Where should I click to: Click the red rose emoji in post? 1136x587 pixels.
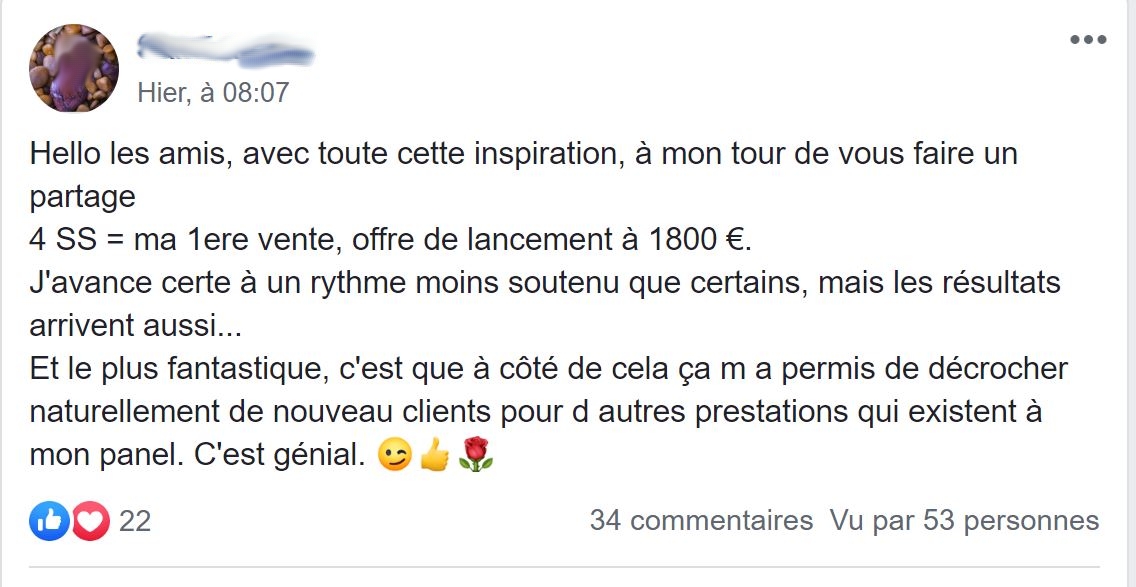[x=476, y=456]
